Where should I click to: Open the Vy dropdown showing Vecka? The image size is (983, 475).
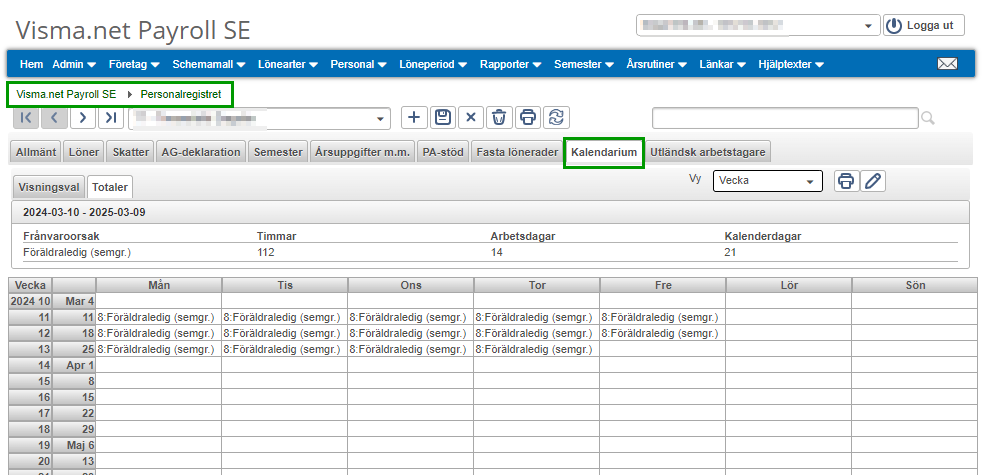[767, 180]
